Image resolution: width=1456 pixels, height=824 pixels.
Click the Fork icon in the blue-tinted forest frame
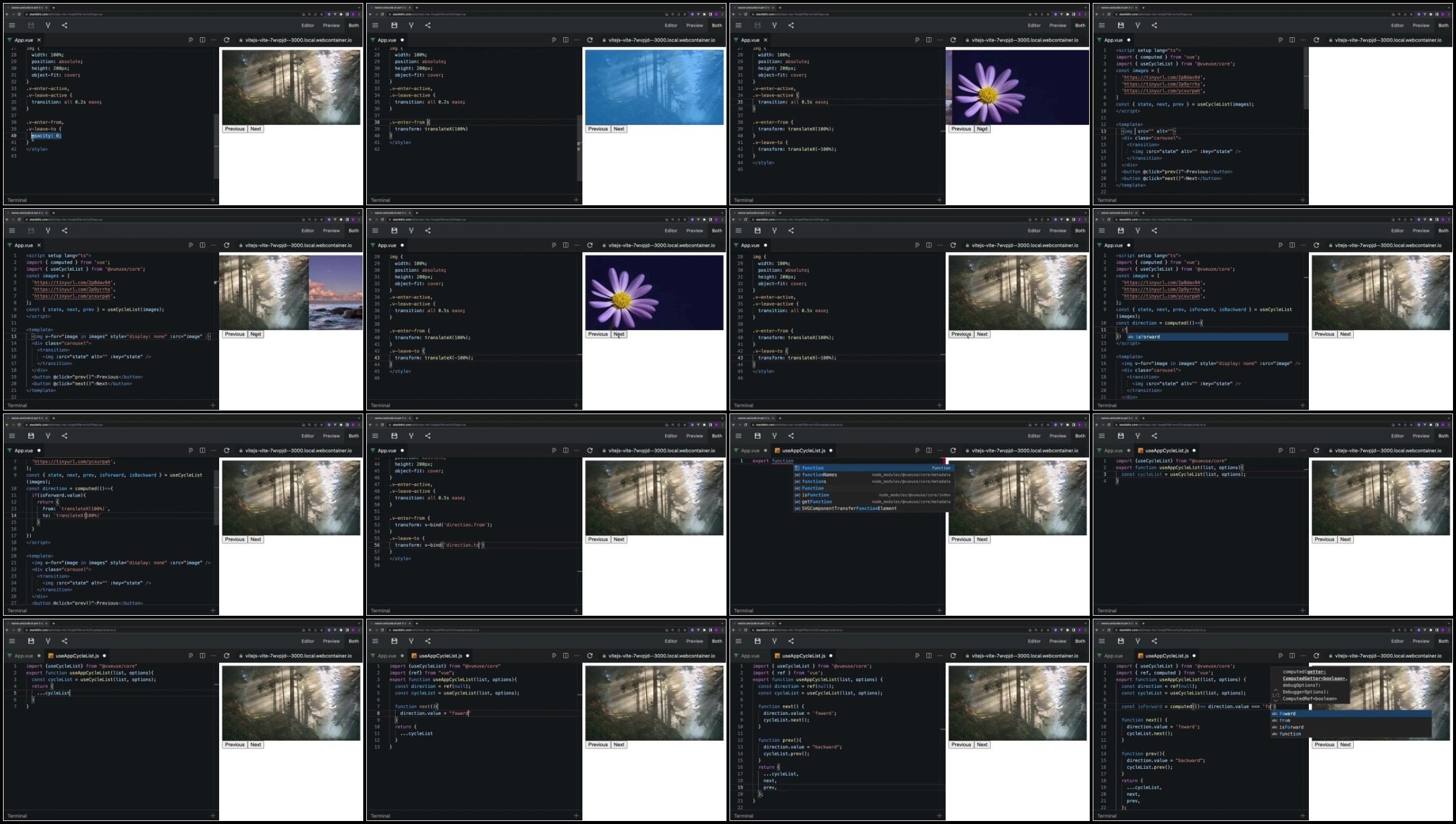pos(411,25)
